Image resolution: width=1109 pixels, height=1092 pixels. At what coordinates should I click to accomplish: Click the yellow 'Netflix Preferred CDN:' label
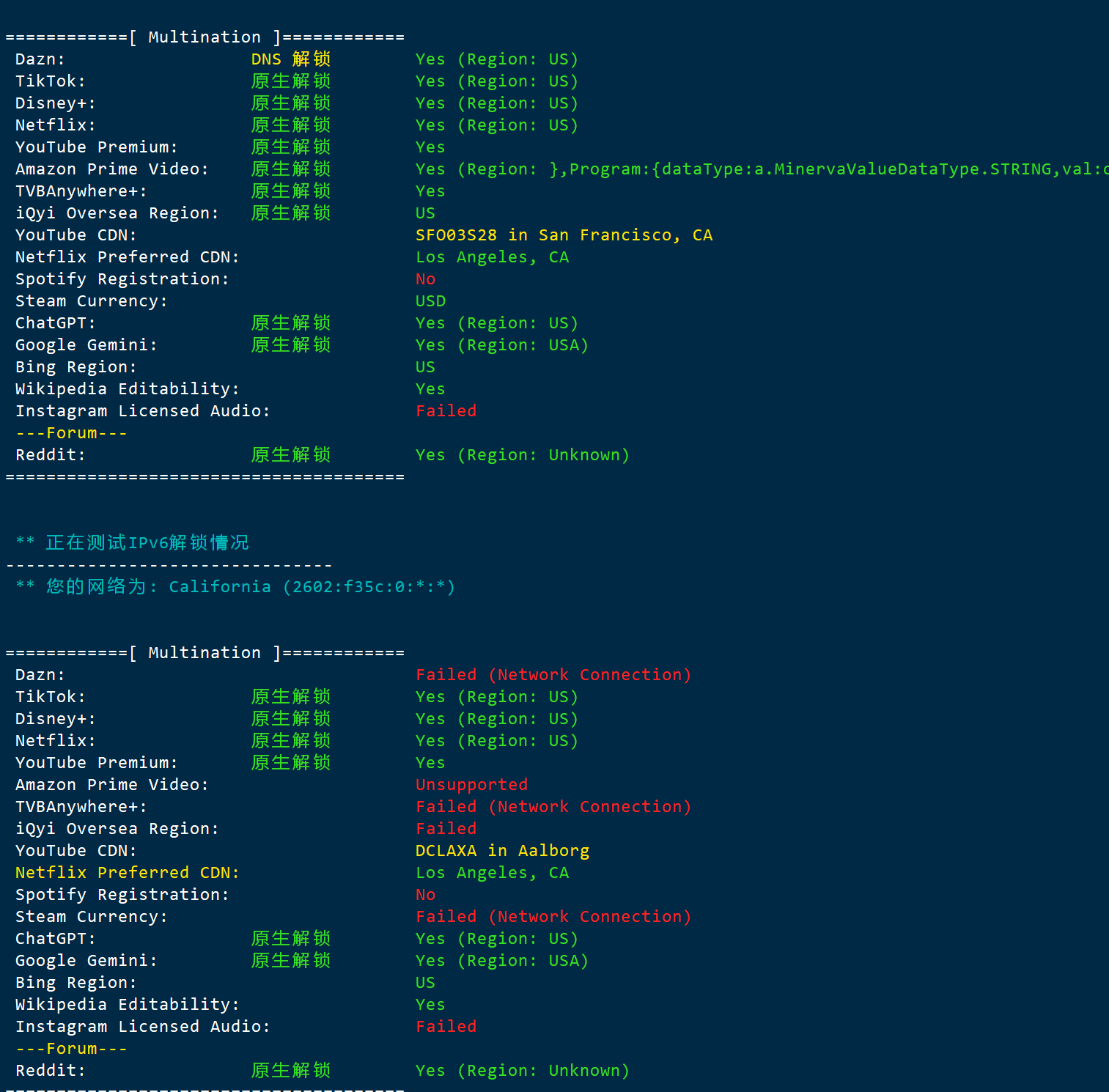[x=128, y=873]
